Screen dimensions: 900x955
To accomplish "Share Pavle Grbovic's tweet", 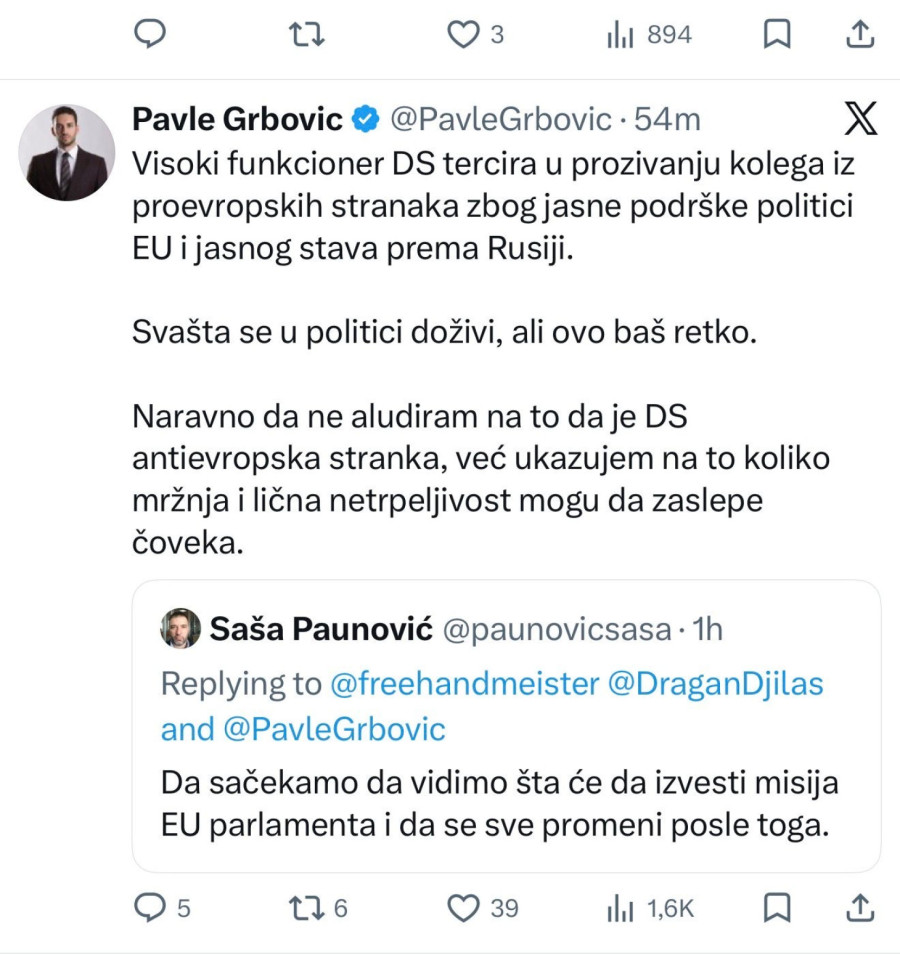I will 860,33.
